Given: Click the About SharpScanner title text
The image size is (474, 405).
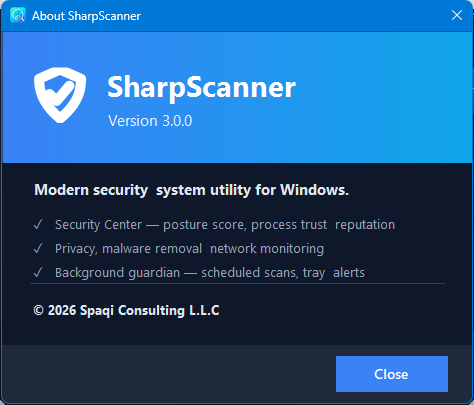Looking at the screenshot, I should tap(86, 16).
